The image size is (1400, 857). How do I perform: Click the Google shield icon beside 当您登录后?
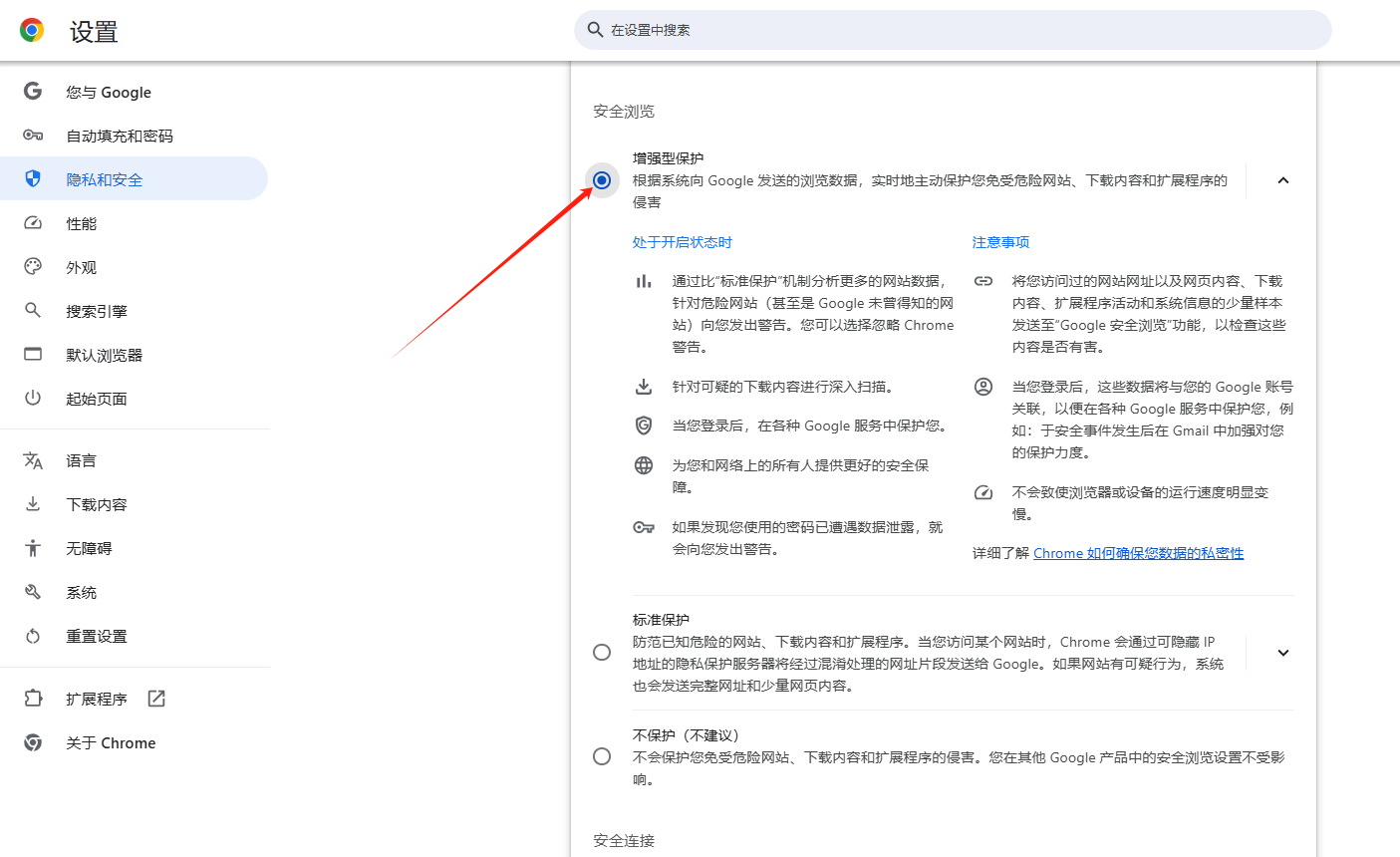click(644, 426)
